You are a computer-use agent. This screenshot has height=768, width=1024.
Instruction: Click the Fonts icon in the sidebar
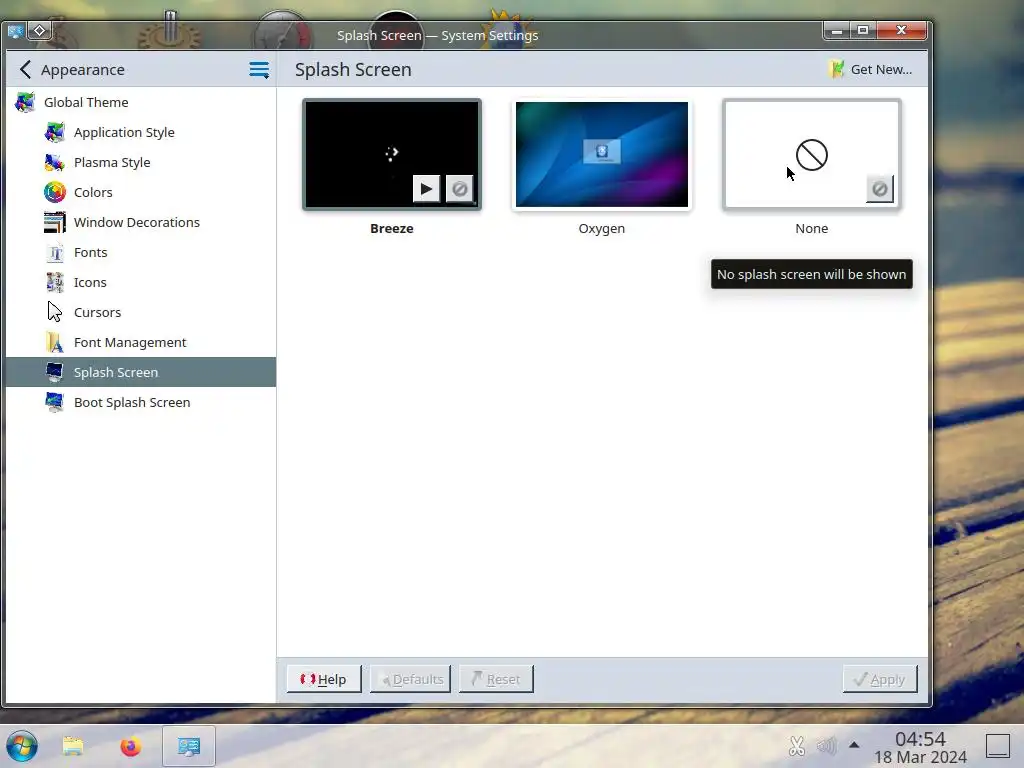point(55,253)
